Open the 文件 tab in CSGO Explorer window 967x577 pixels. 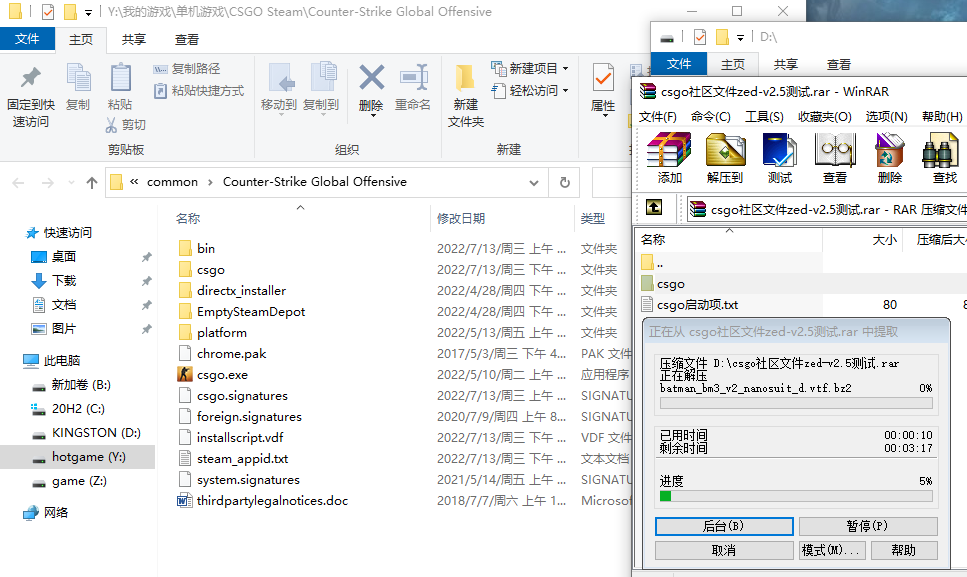[27, 39]
